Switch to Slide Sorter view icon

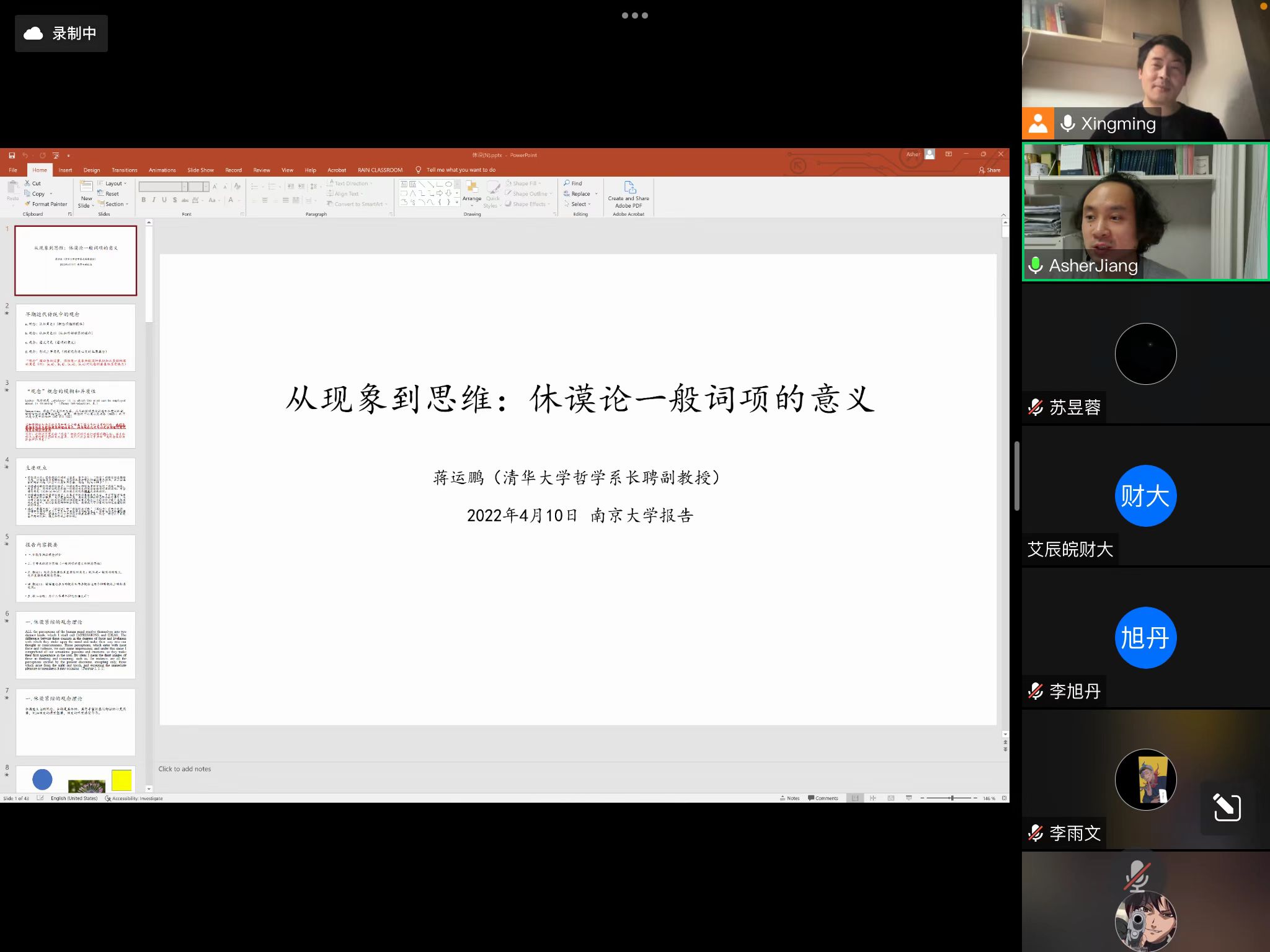point(873,798)
